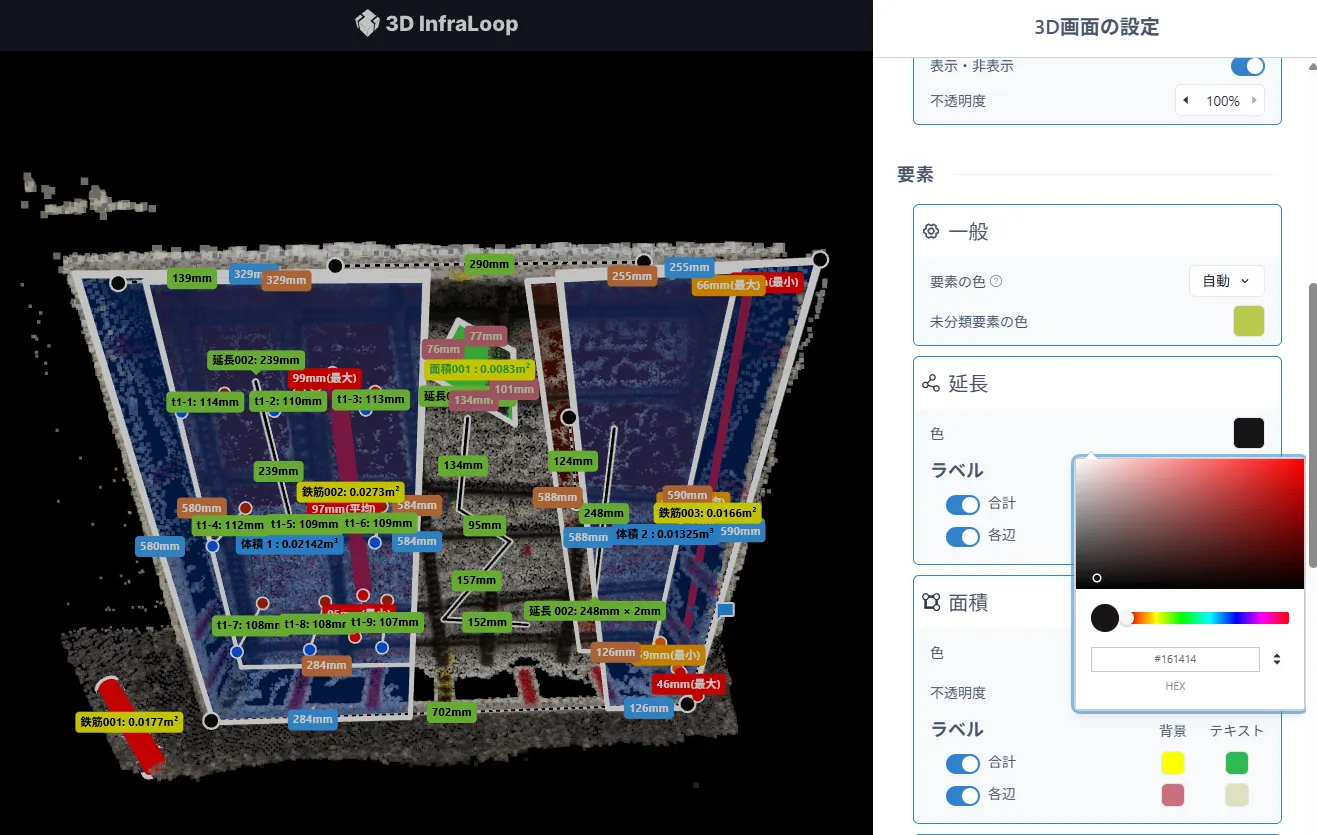Click the yellow 背景 swatch in 面積 panel
This screenshot has width=1317, height=835.
(x=1172, y=762)
